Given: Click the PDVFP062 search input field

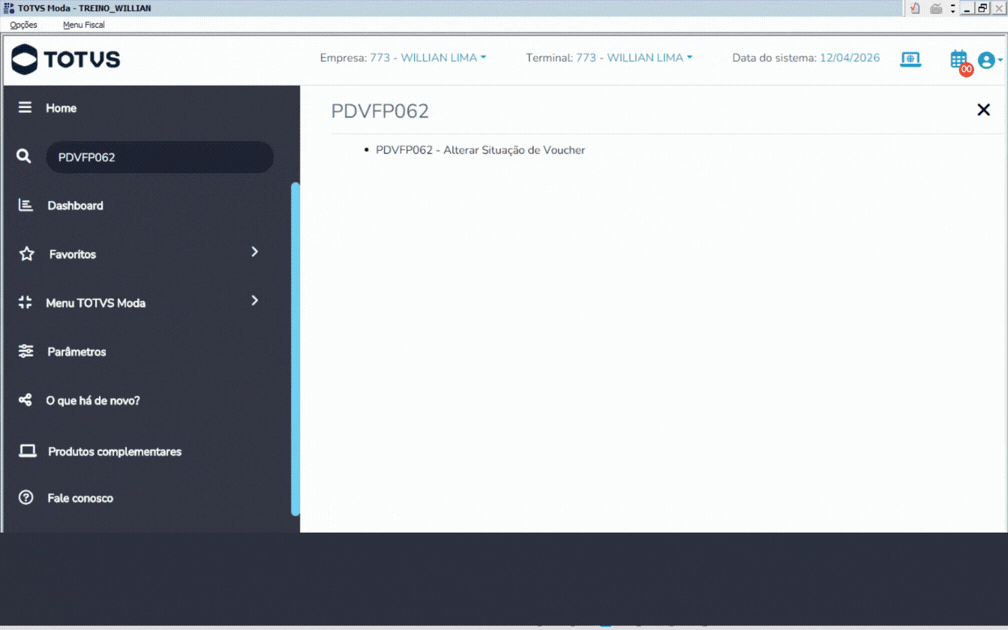Looking at the screenshot, I should pyautogui.click(x=159, y=157).
